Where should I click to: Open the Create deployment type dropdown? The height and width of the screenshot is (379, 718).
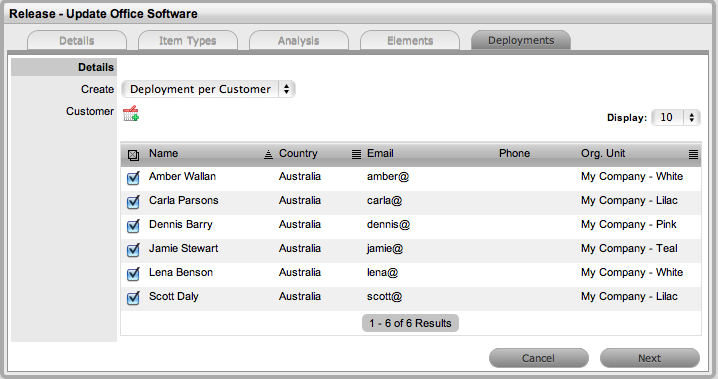point(208,89)
